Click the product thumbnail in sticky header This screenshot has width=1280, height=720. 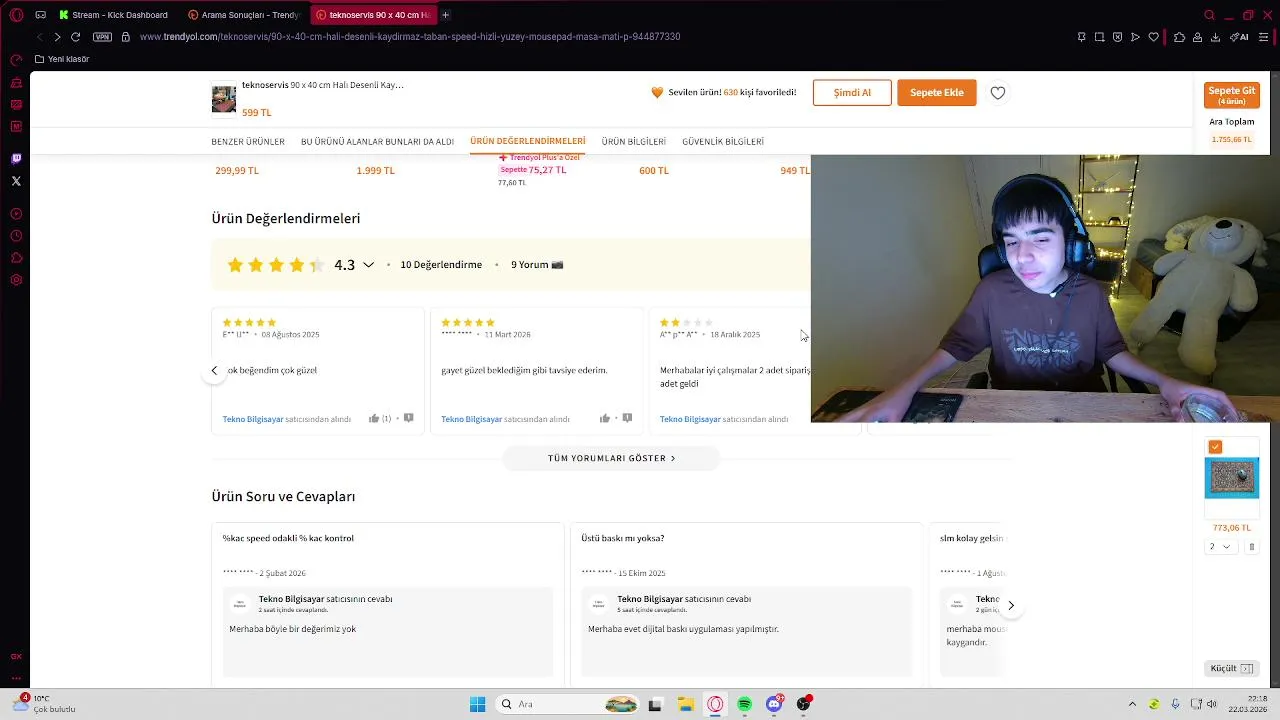point(224,99)
